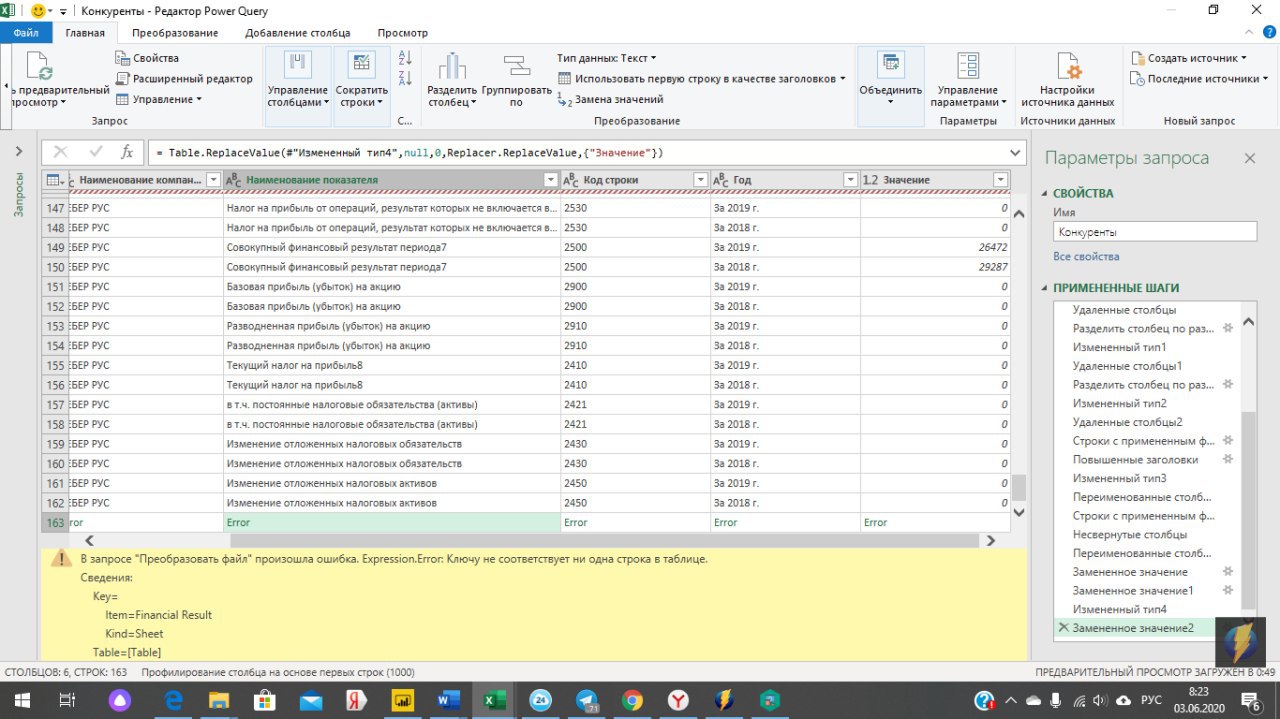The height and width of the screenshot is (719, 1280).
Task: Open Telegram from the taskbar
Action: coord(586,701)
